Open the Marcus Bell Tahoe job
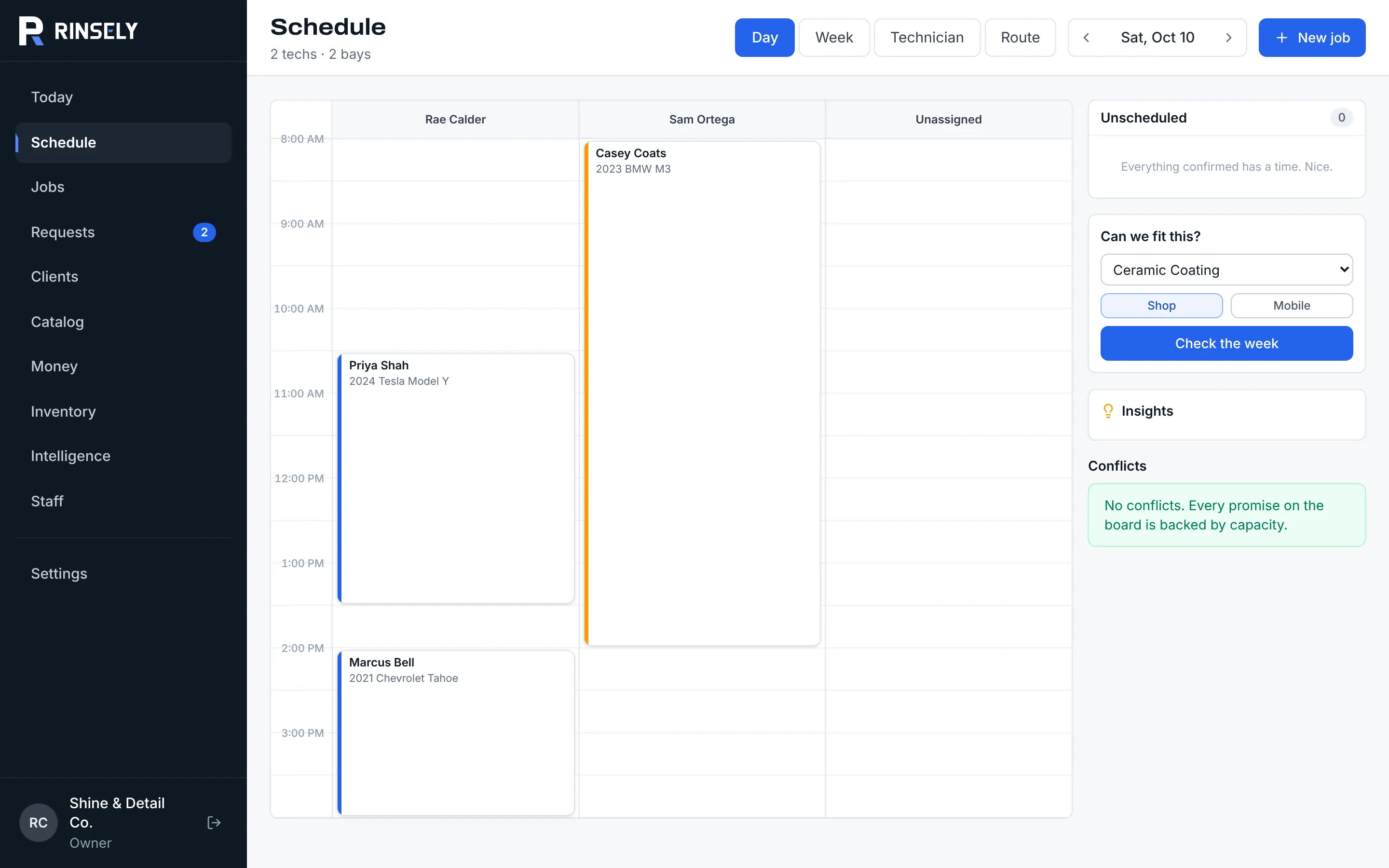The height and width of the screenshot is (868, 1389). tap(456, 732)
